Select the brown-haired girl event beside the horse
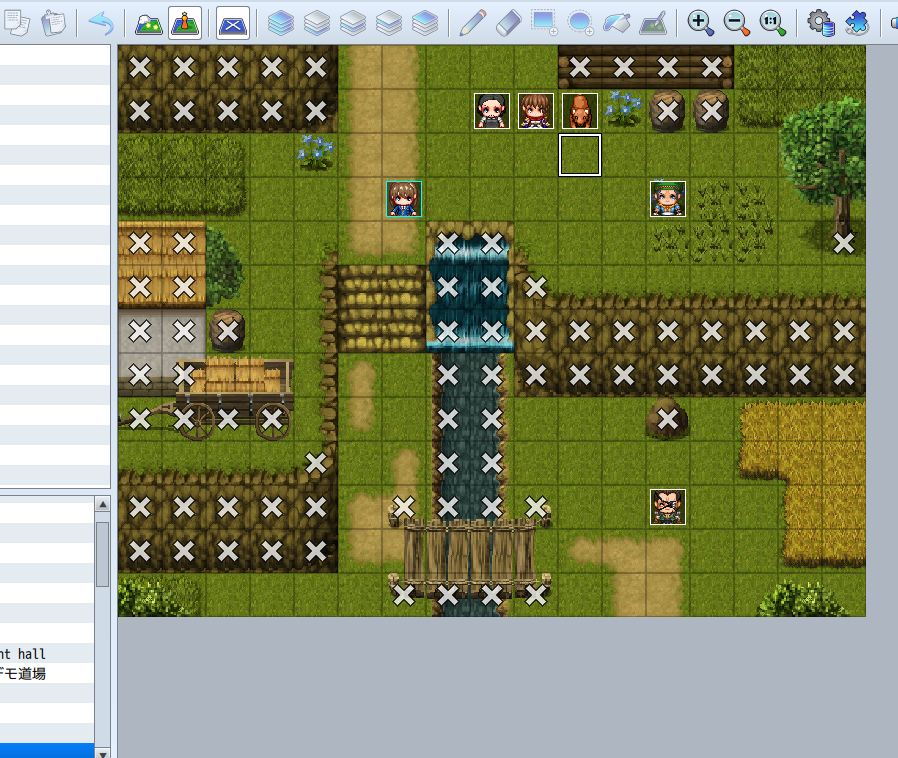Viewport: 898px width, 758px height. [536, 111]
